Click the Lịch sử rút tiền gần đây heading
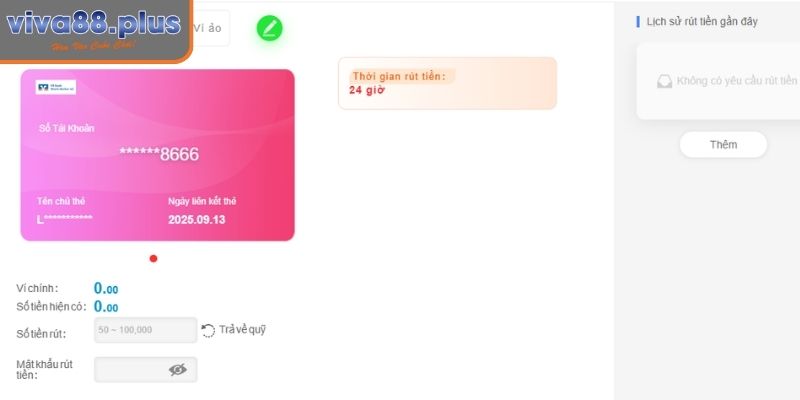The image size is (800, 400). click(x=702, y=21)
